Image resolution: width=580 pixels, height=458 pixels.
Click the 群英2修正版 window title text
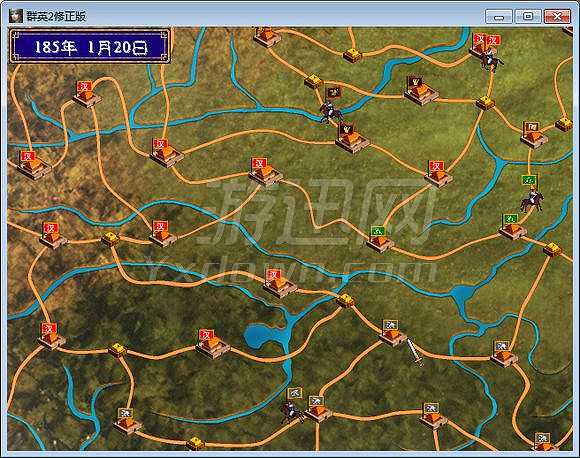point(56,16)
